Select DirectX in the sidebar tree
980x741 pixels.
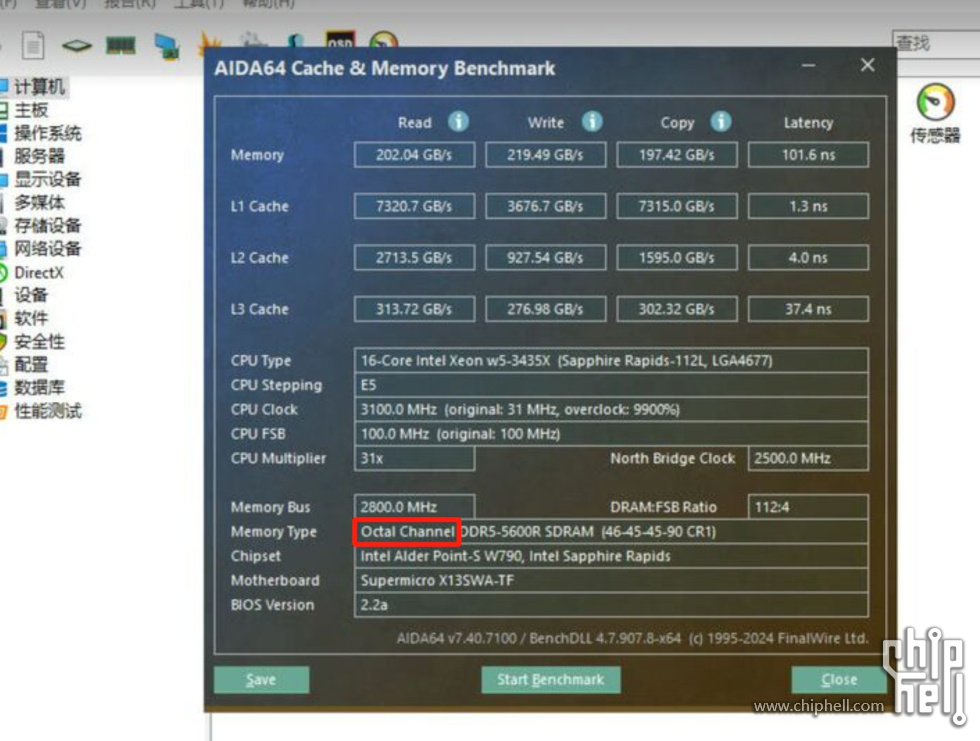coord(38,272)
